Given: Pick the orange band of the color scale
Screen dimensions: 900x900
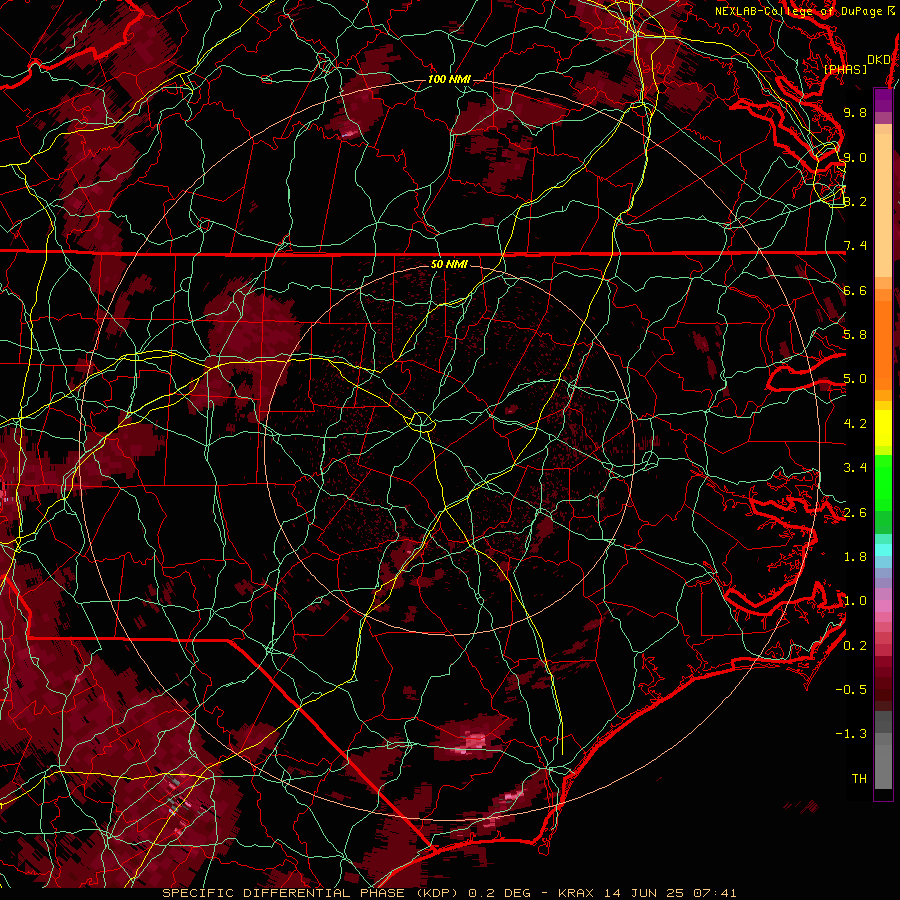Looking at the screenshot, I should [883, 344].
